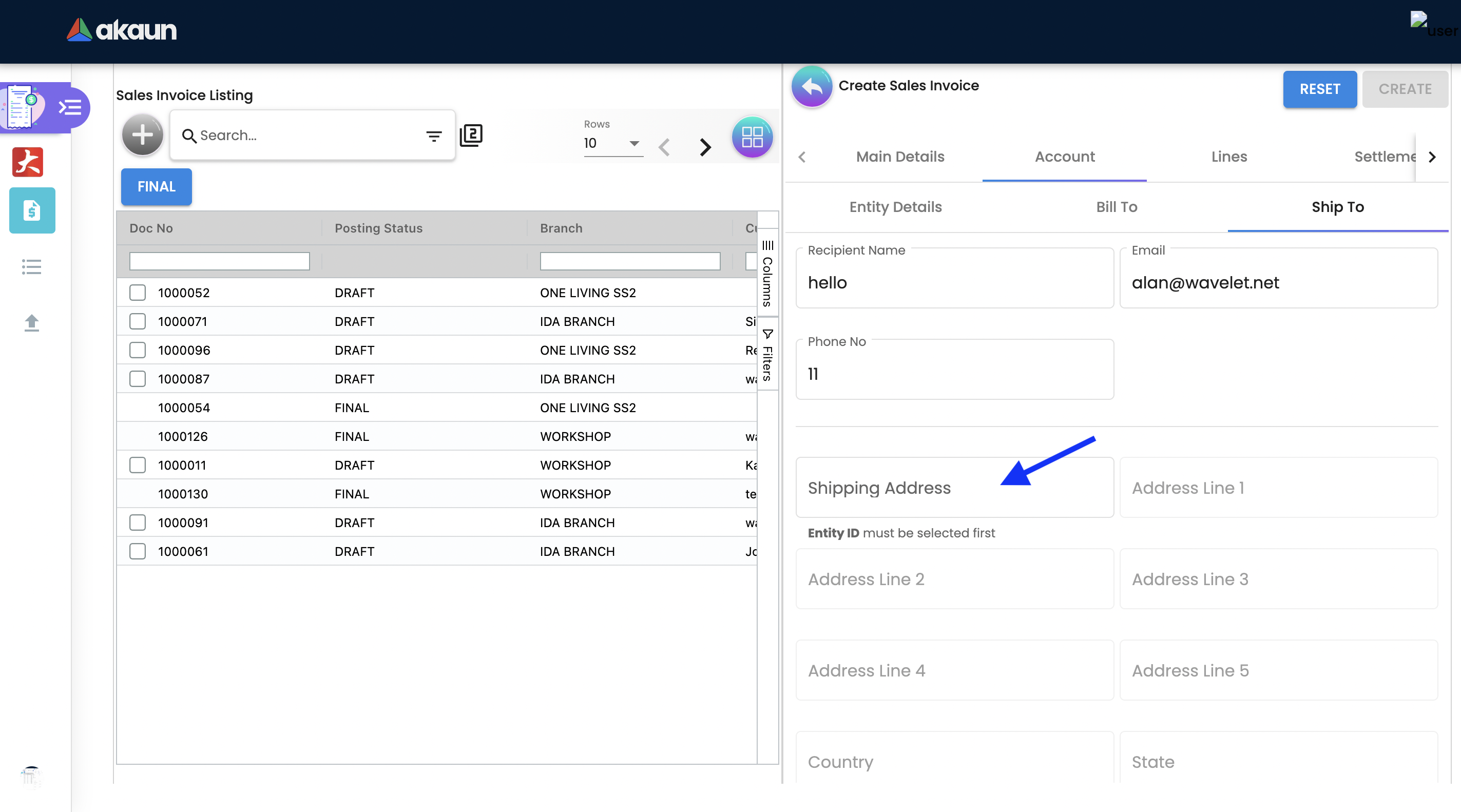1461x812 pixels.
Task: Open the search filter options icon
Action: (x=434, y=136)
